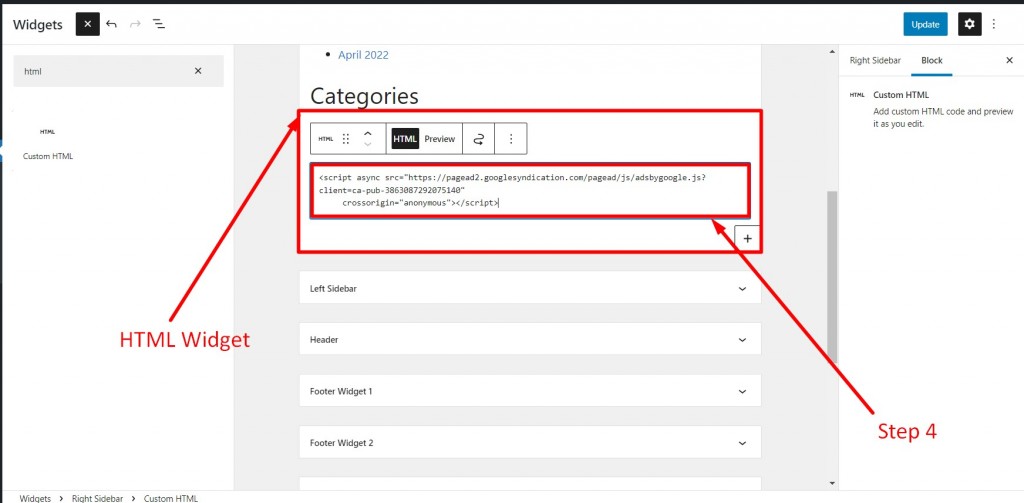Move the block up
The width and height of the screenshot is (1024, 503).
(x=368, y=133)
